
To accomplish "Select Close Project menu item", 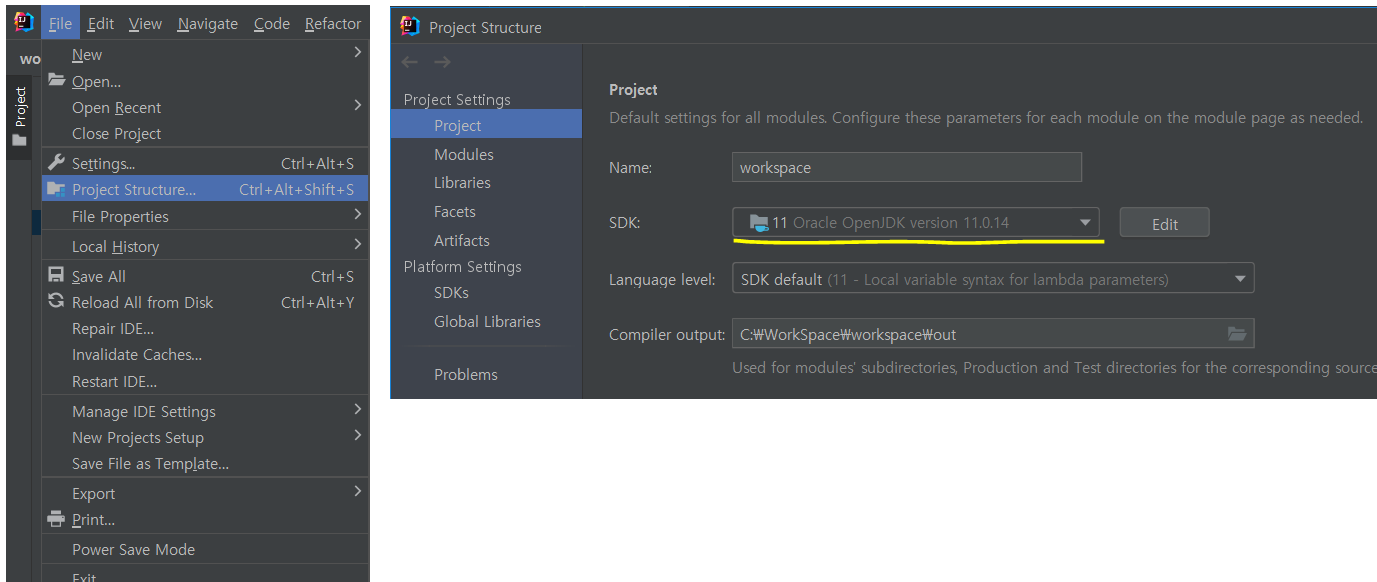I will tap(205, 133).
